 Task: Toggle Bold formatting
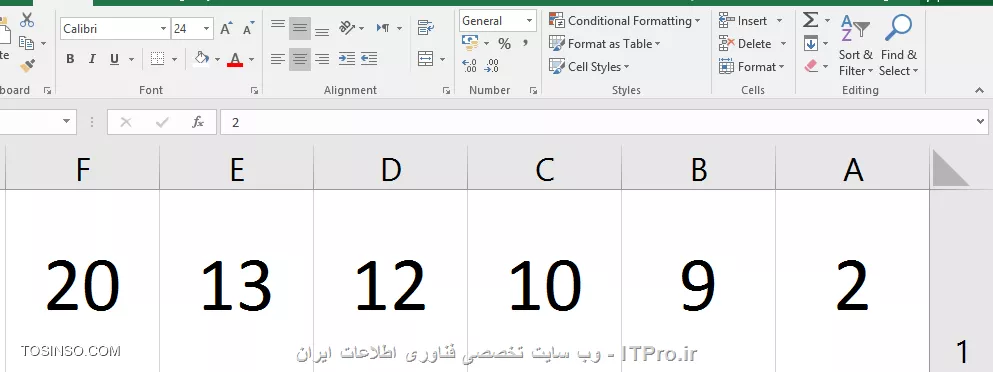pos(70,59)
